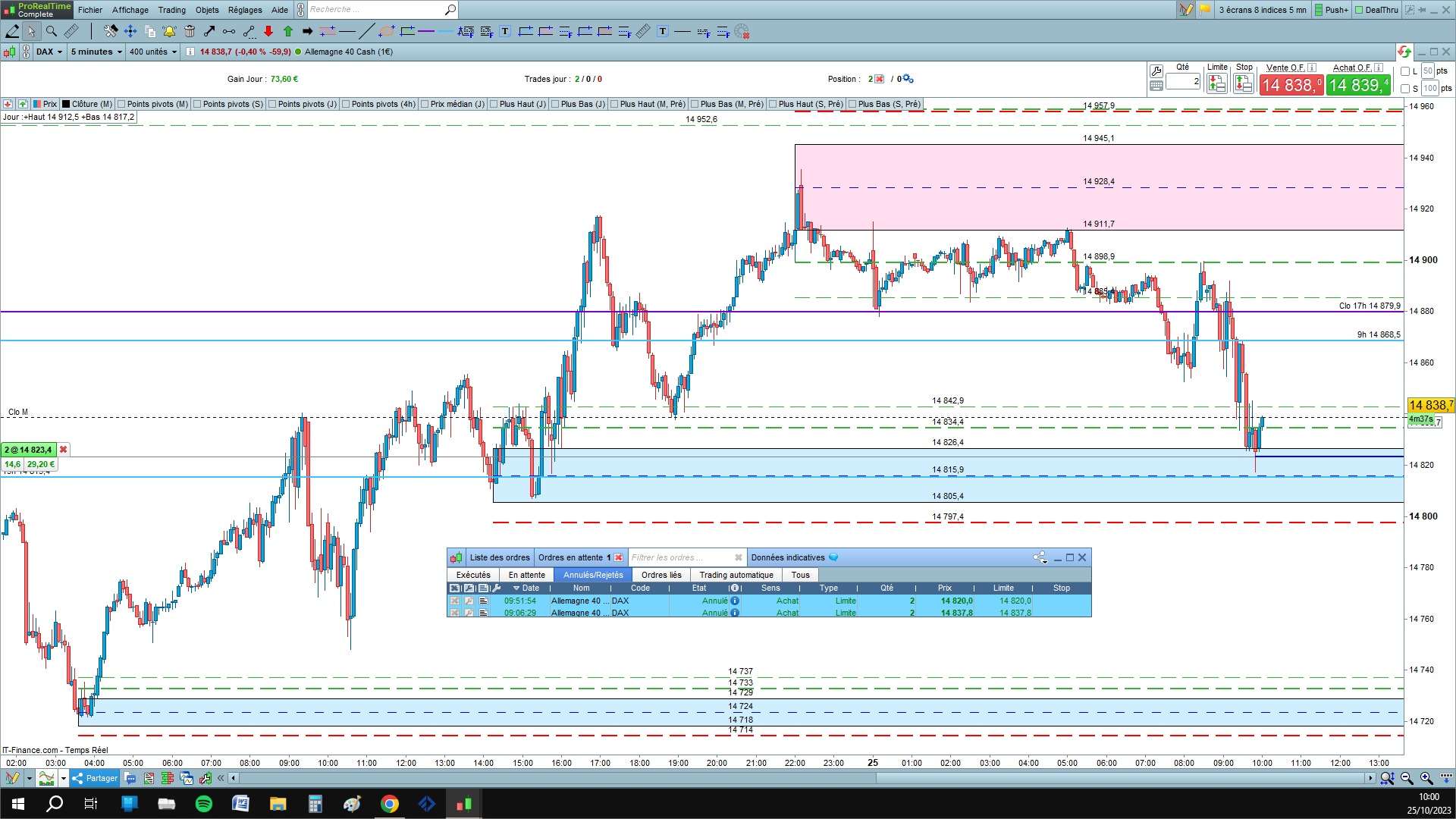Image resolution: width=1456 pixels, height=819 pixels.
Task: Click the alert bell icon
Action: pyautogui.click(x=169, y=31)
